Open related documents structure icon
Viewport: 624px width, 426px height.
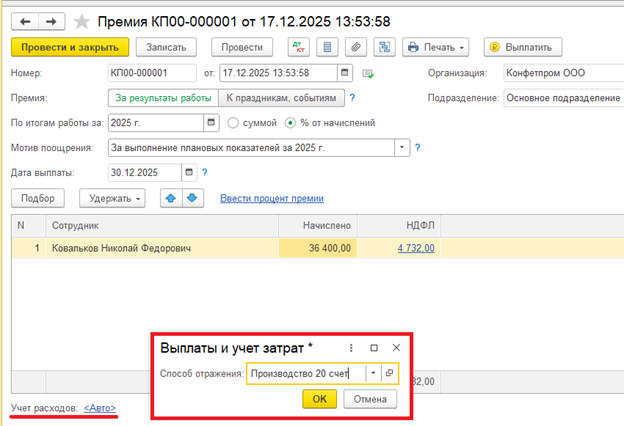[x=384, y=47]
